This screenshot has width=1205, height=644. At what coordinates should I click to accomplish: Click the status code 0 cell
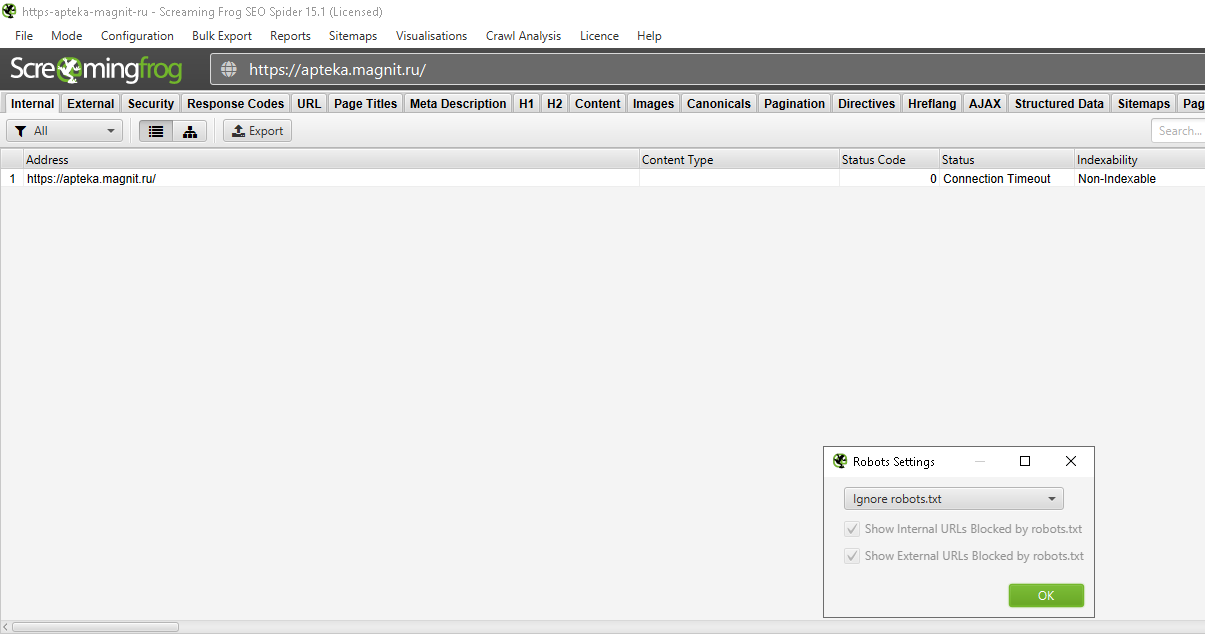pyautogui.click(x=889, y=179)
